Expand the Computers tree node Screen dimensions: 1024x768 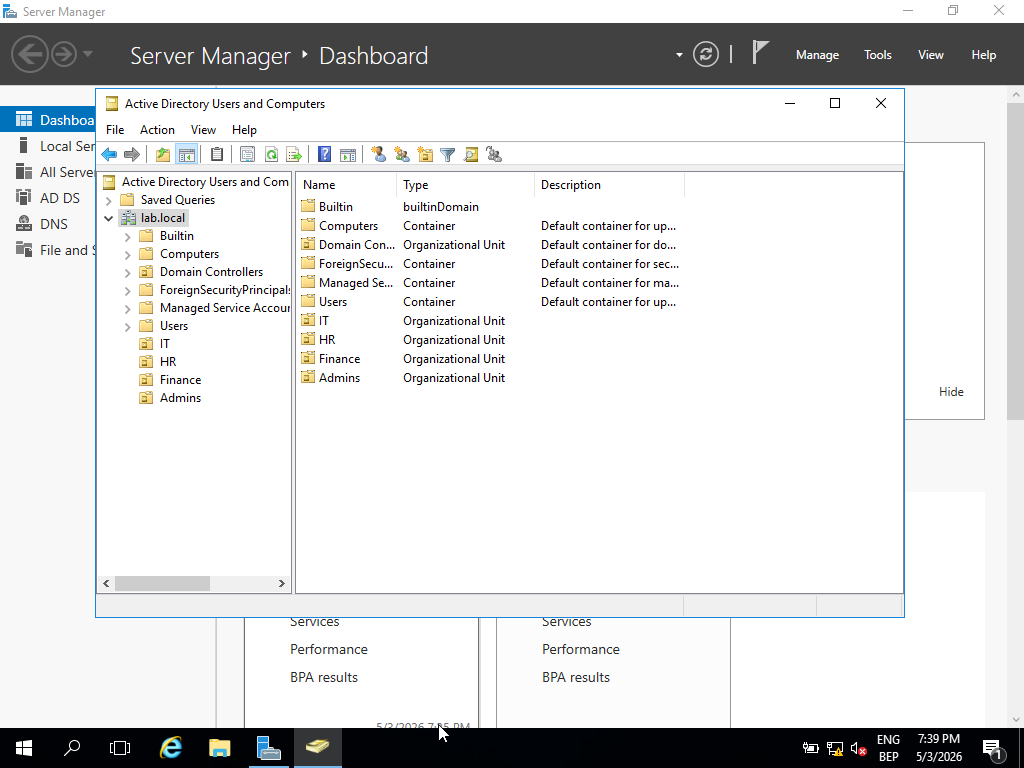[x=128, y=255]
